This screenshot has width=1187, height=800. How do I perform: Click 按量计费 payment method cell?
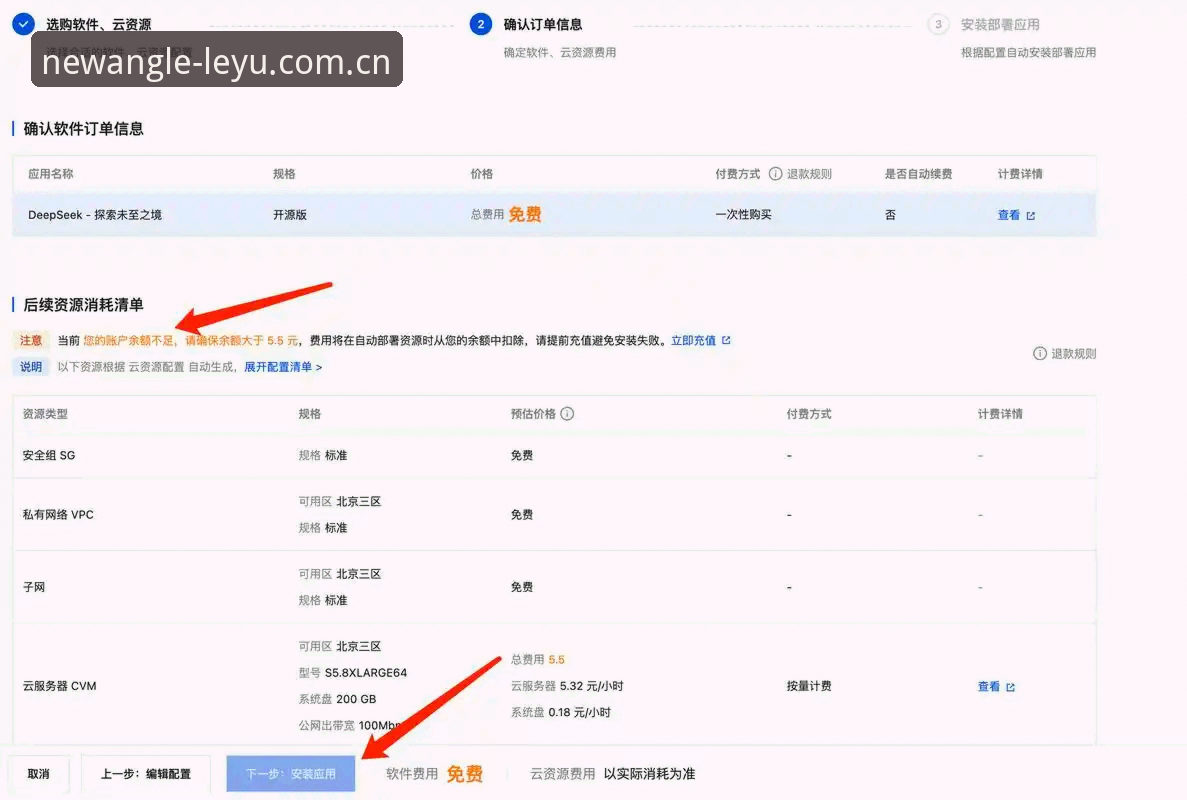pyautogui.click(x=808, y=686)
